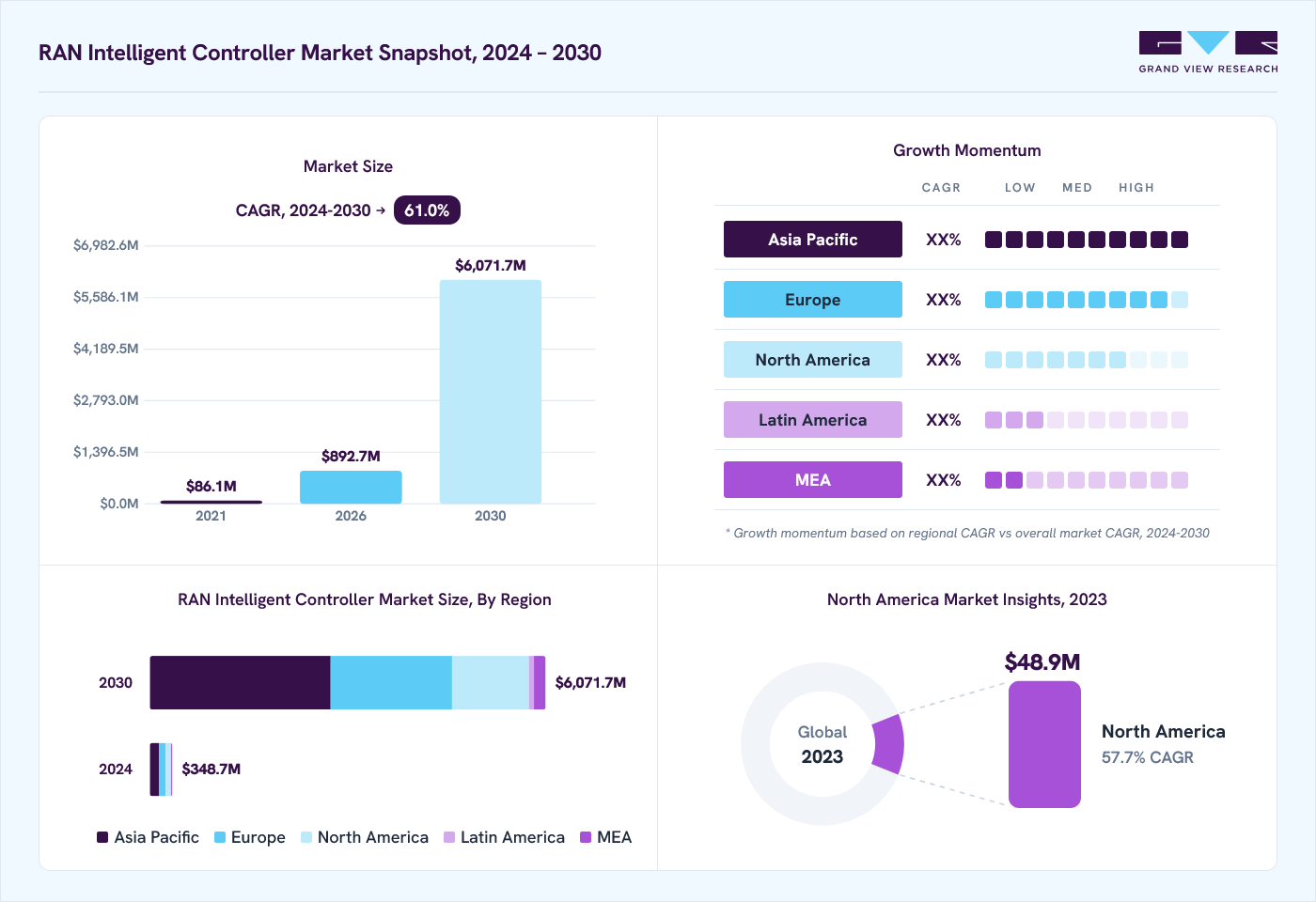
Task: Click the '57.7% CAGR' text
Action: [1148, 757]
